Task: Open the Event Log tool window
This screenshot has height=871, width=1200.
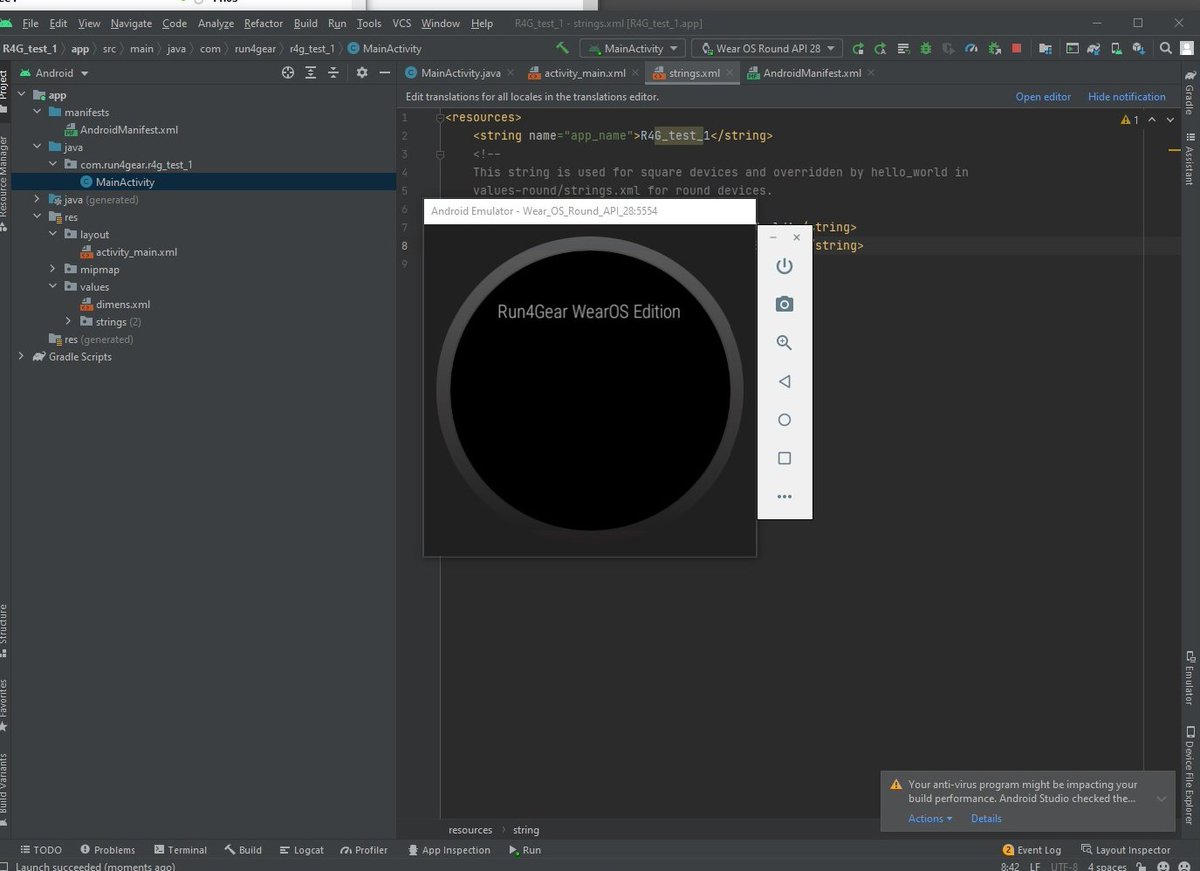Action: 1031,850
